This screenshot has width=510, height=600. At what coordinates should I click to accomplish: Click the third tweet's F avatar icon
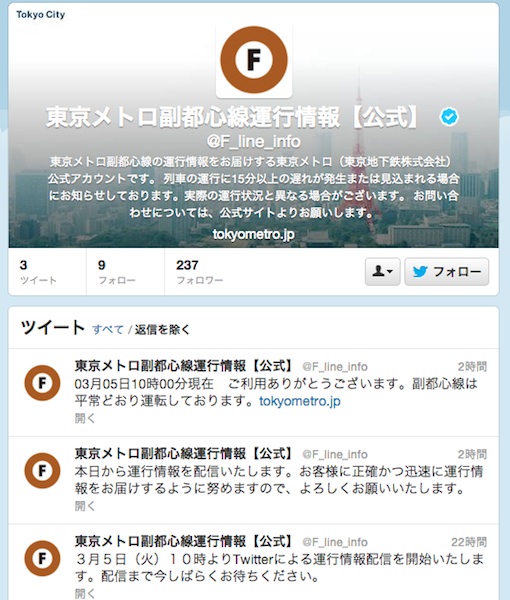point(42,558)
